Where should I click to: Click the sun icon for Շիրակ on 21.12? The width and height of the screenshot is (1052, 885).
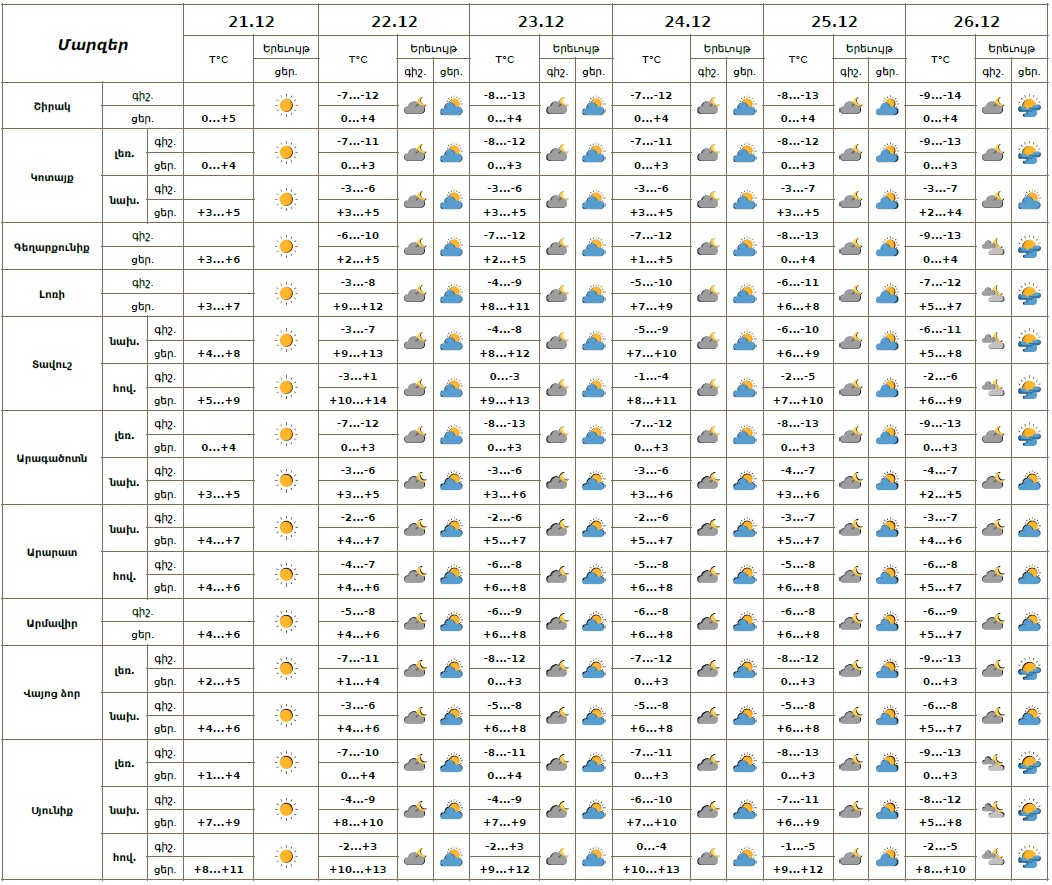(286, 106)
